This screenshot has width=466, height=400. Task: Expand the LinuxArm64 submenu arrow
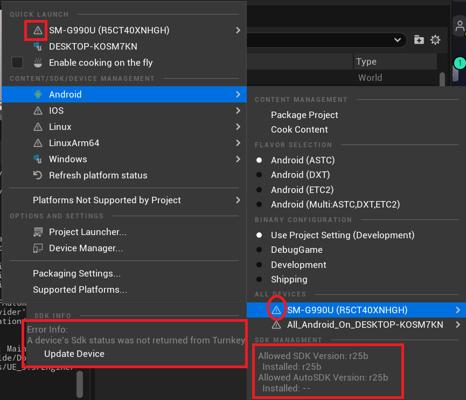(x=238, y=143)
